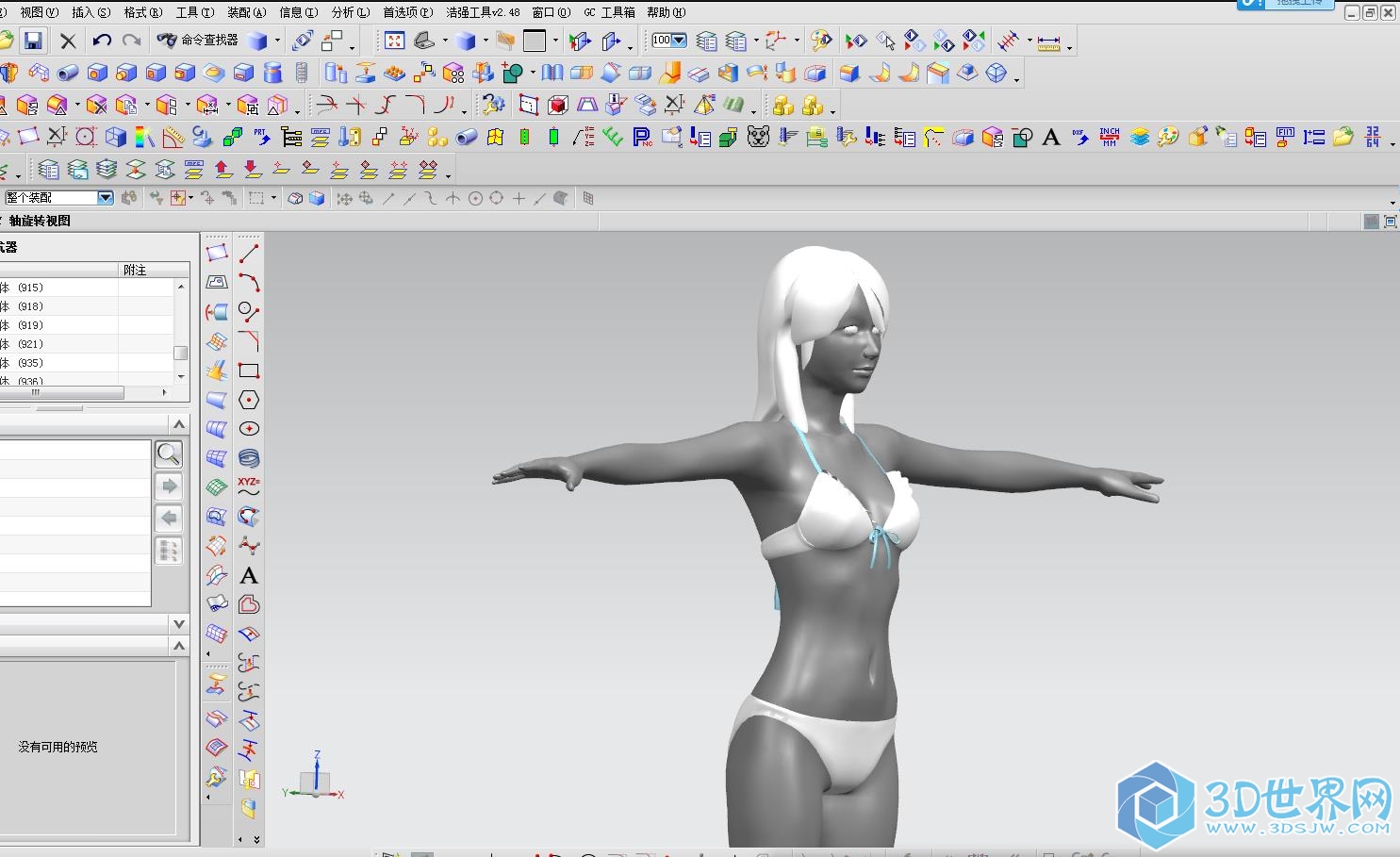Viewport: 1400px width, 857px height.
Task: Select the tree row (935)
Action: pyautogui.click(x=87, y=363)
